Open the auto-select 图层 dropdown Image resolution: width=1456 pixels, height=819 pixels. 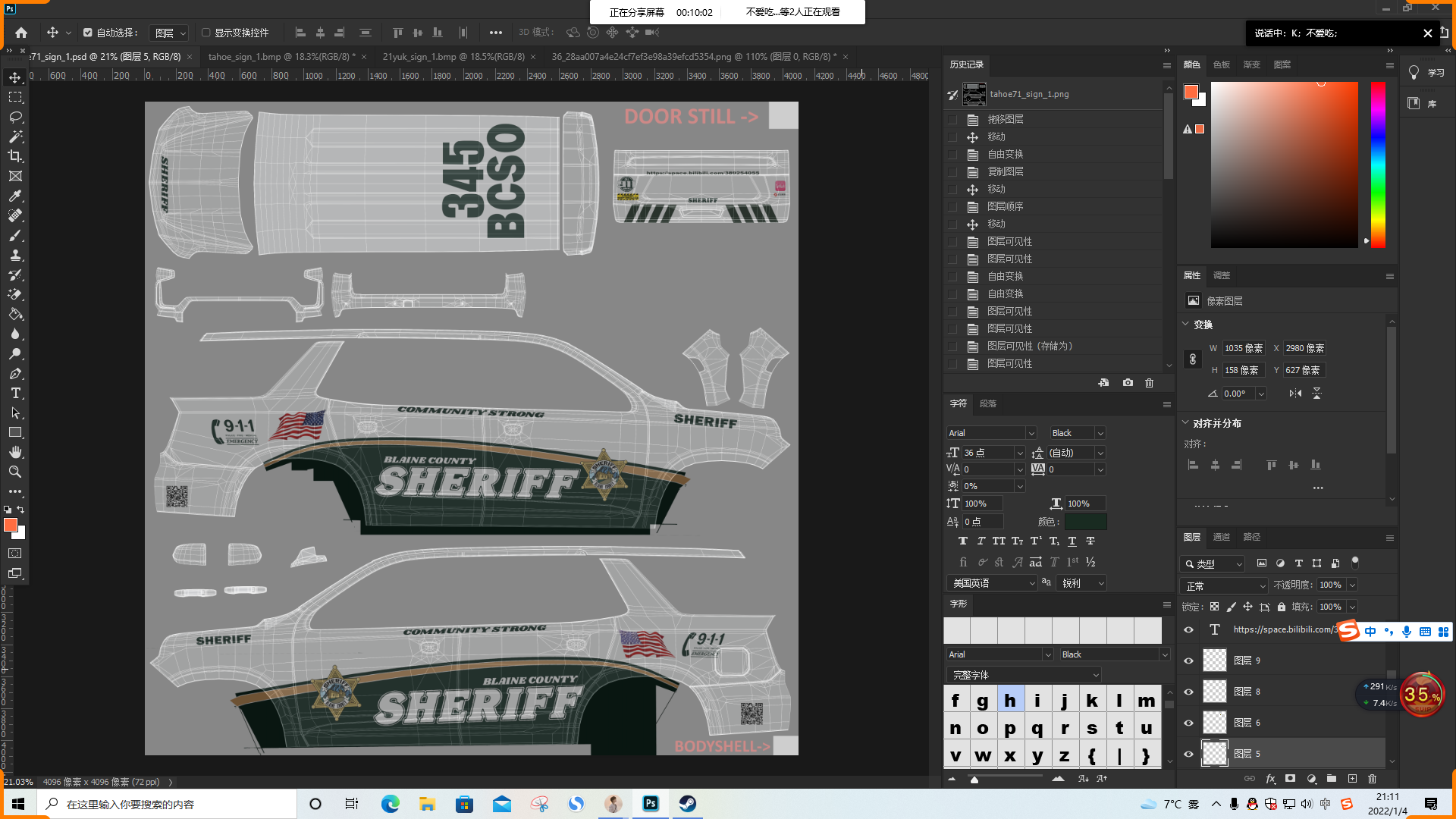click(x=168, y=33)
